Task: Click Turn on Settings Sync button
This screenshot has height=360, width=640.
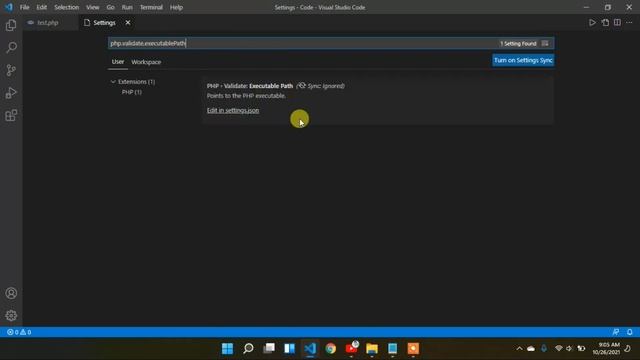Action: [523, 60]
